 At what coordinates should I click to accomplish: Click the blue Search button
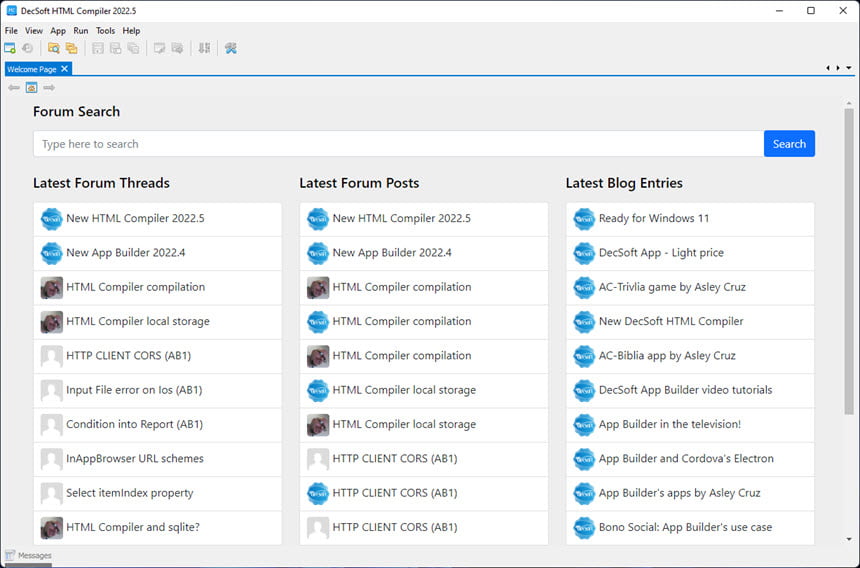point(789,144)
